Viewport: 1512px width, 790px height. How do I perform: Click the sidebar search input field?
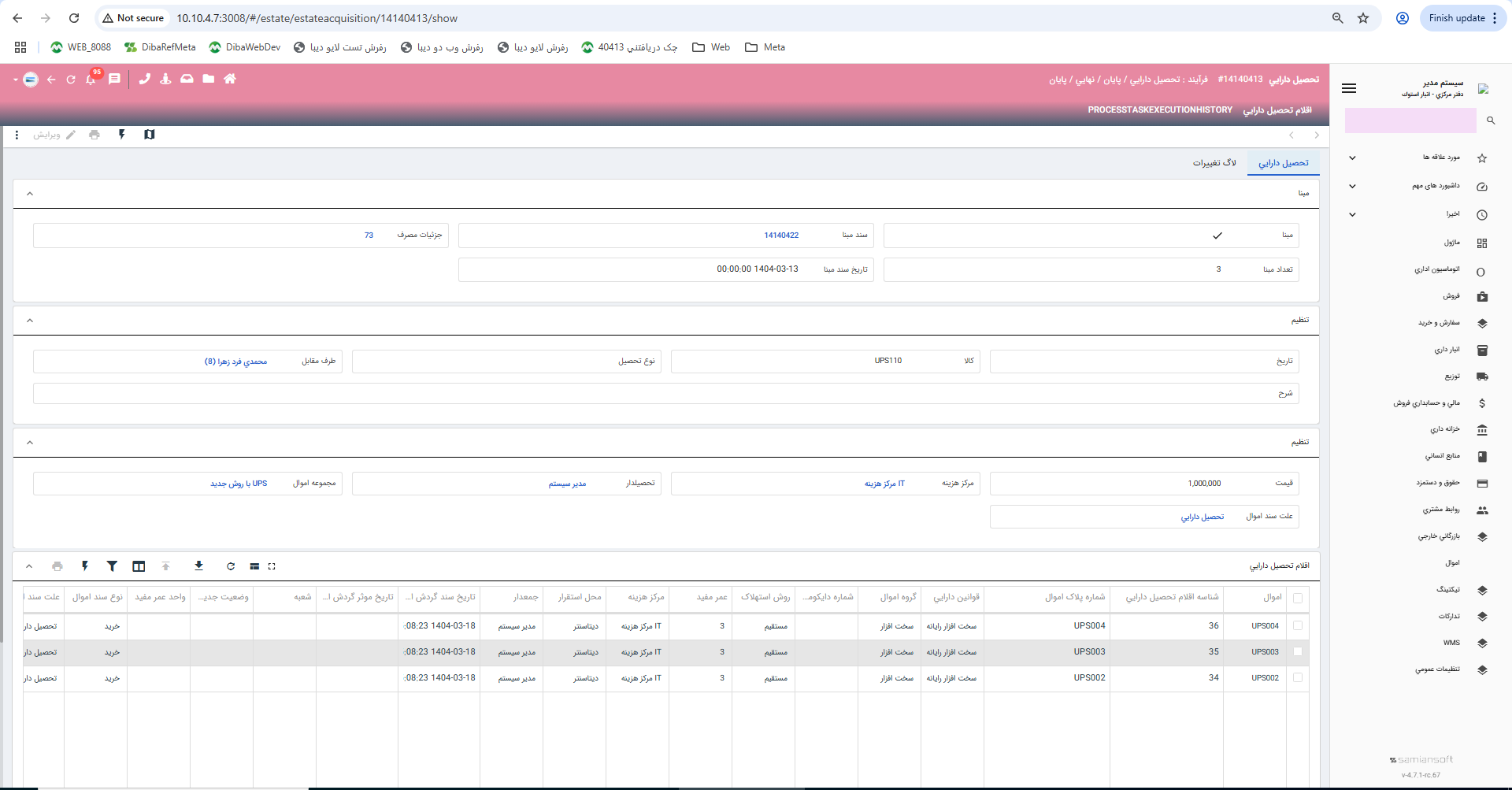(x=1410, y=121)
